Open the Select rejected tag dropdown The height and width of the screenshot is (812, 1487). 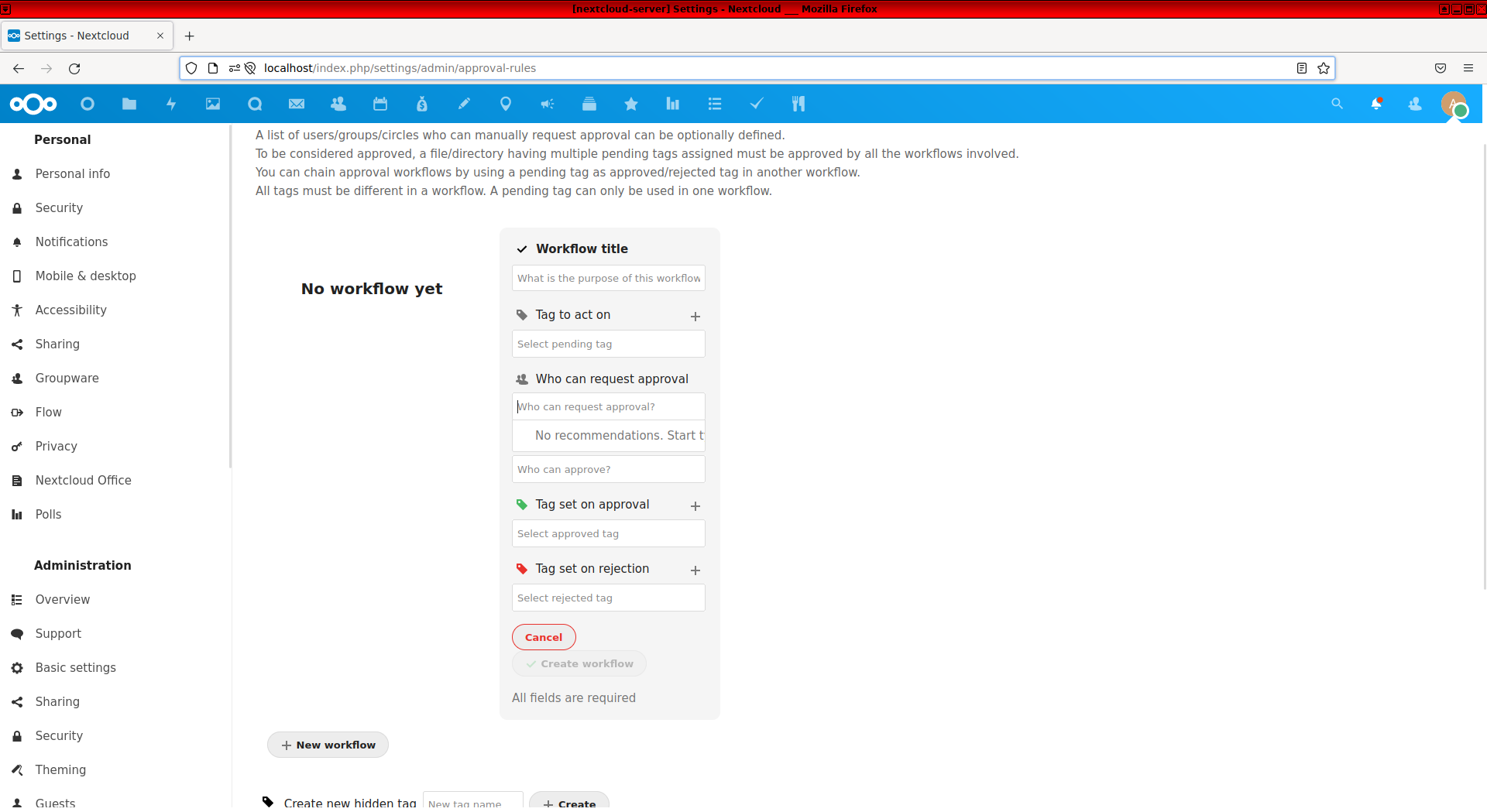(x=608, y=598)
